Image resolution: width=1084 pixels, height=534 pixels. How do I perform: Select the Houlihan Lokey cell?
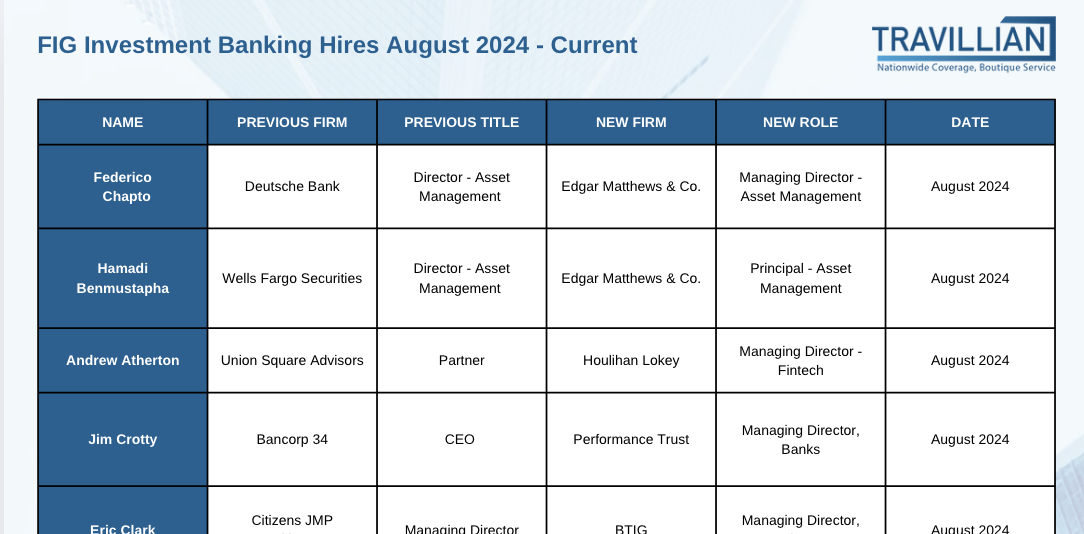tap(631, 360)
